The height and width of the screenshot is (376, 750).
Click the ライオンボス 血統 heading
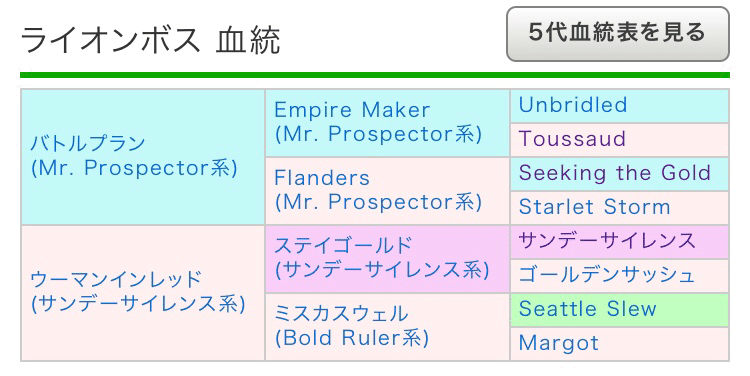pyautogui.click(x=150, y=40)
